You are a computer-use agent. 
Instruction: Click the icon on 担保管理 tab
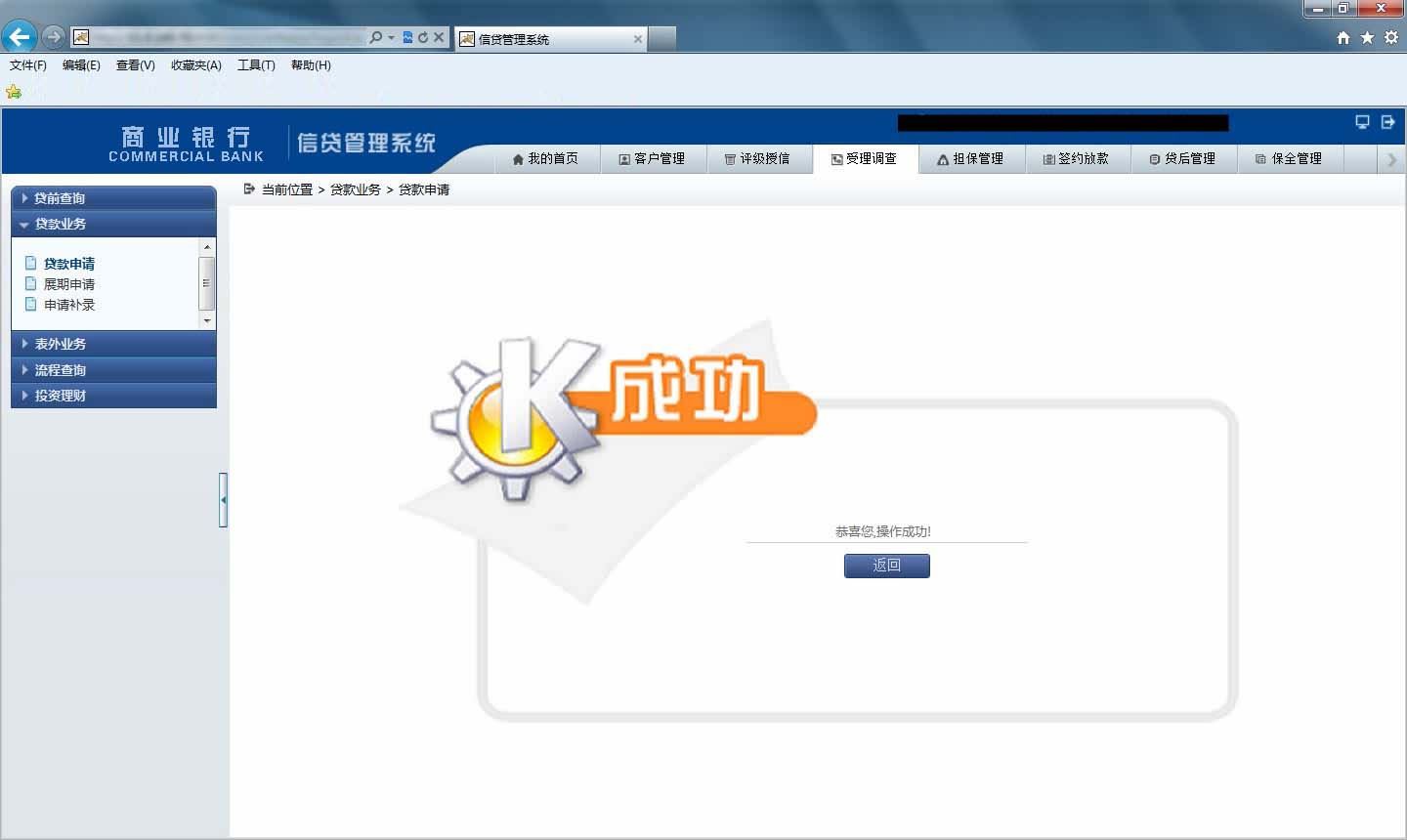tap(943, 159)
